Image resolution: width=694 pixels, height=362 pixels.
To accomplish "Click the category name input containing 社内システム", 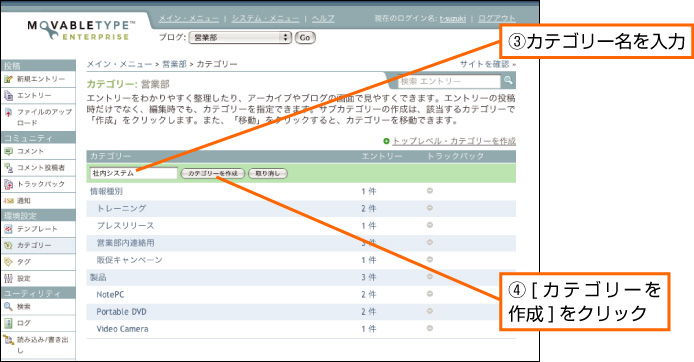I will (134, 173).
